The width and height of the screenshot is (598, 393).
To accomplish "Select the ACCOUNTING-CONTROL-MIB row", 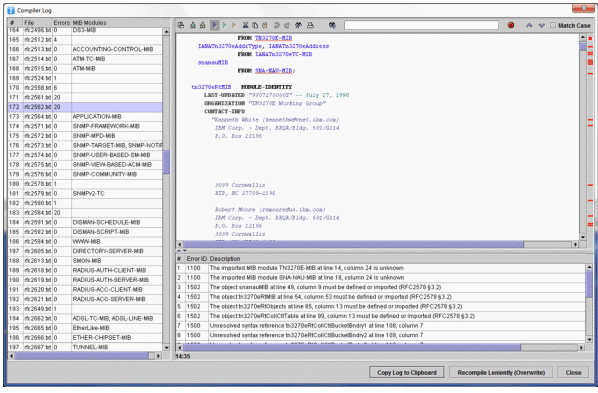I will point(85,49).
